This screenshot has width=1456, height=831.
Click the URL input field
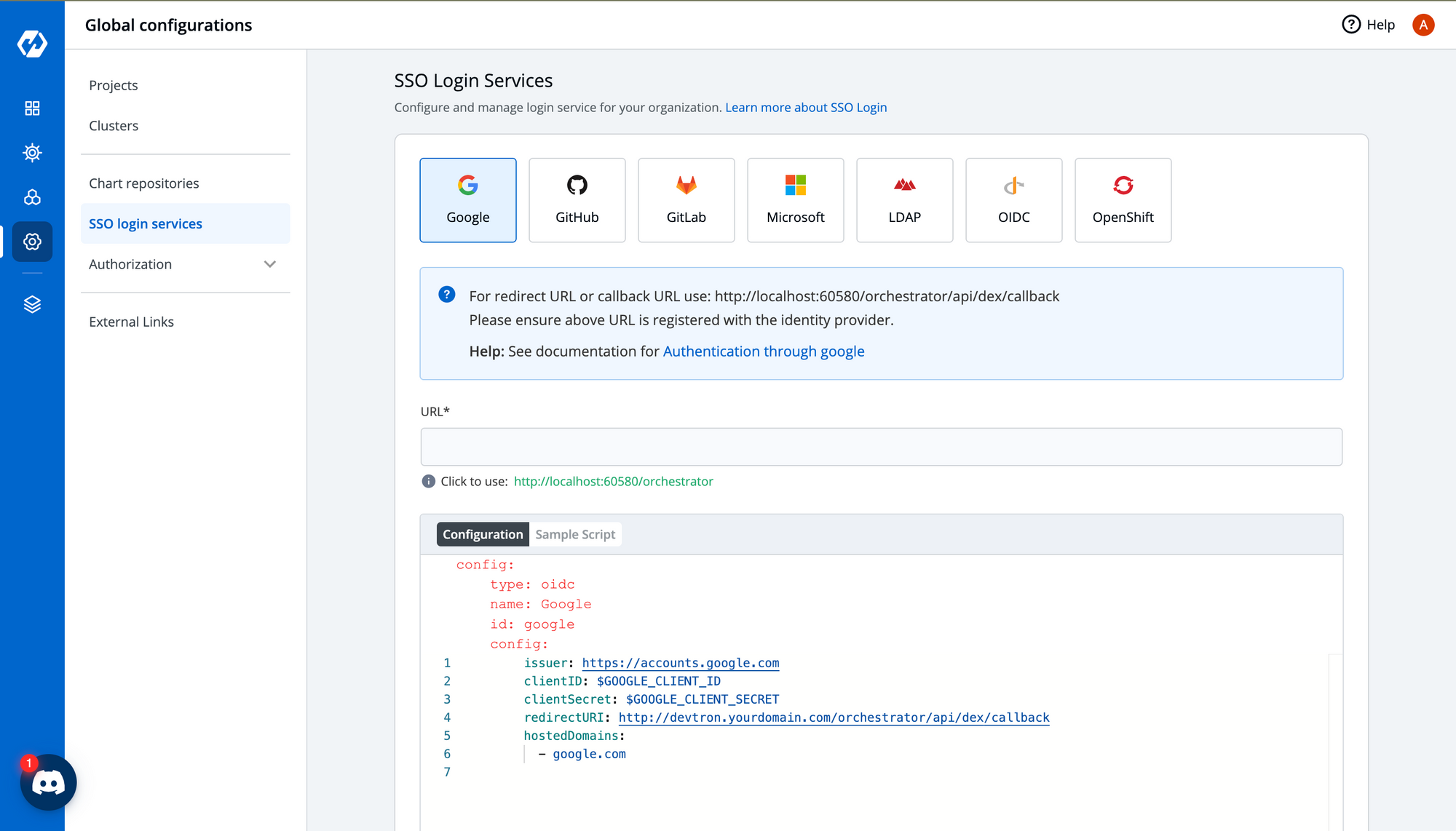click(x=881, y=447)
